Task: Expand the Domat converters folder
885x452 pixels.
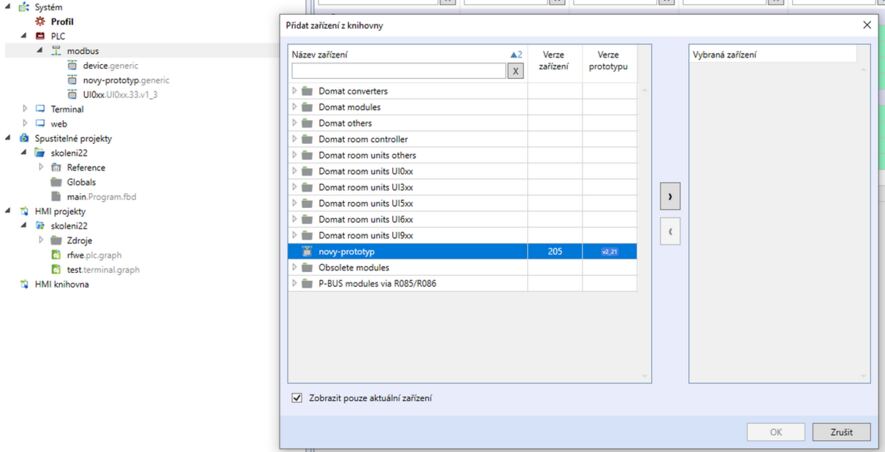Action: click(x=295, y=91)
